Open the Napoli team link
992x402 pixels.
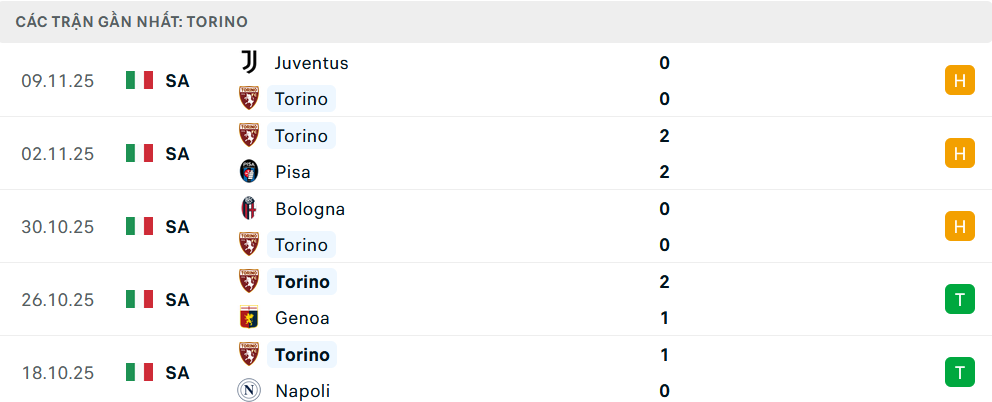pos(302,391)
